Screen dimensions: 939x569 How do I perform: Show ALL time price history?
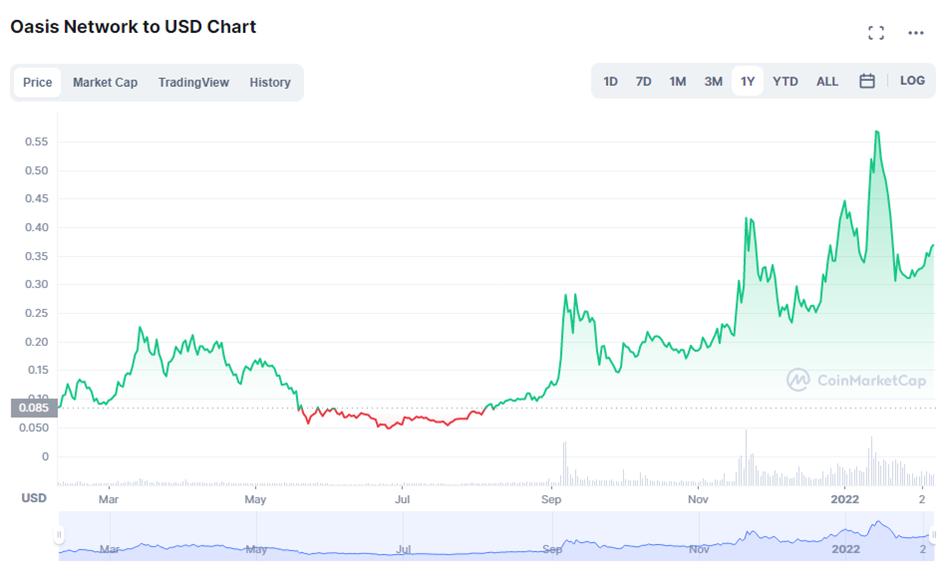click(x=827, y=81)
